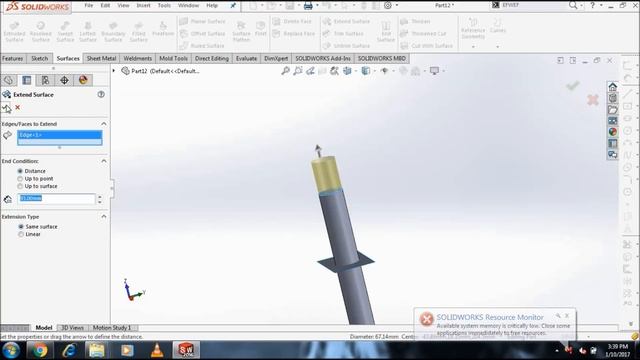Image resolution: width=640 pixels, height=360 pixels.
Task: Open Hide/Show Items dropdown arrow
Action: click(393, 71)
